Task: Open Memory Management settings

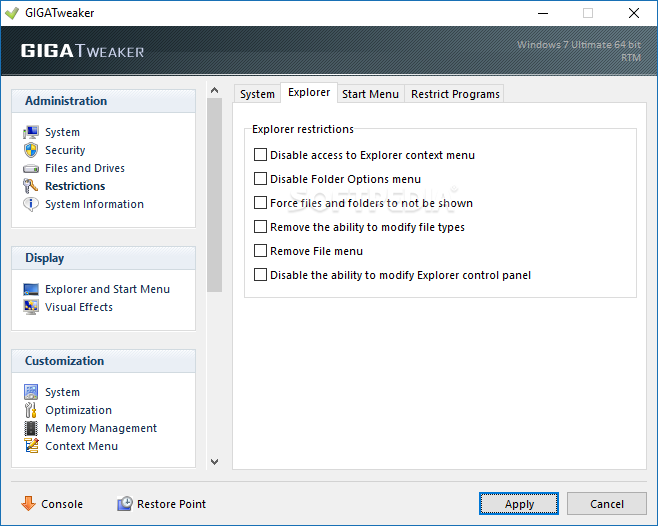Action: coord(101,428)
